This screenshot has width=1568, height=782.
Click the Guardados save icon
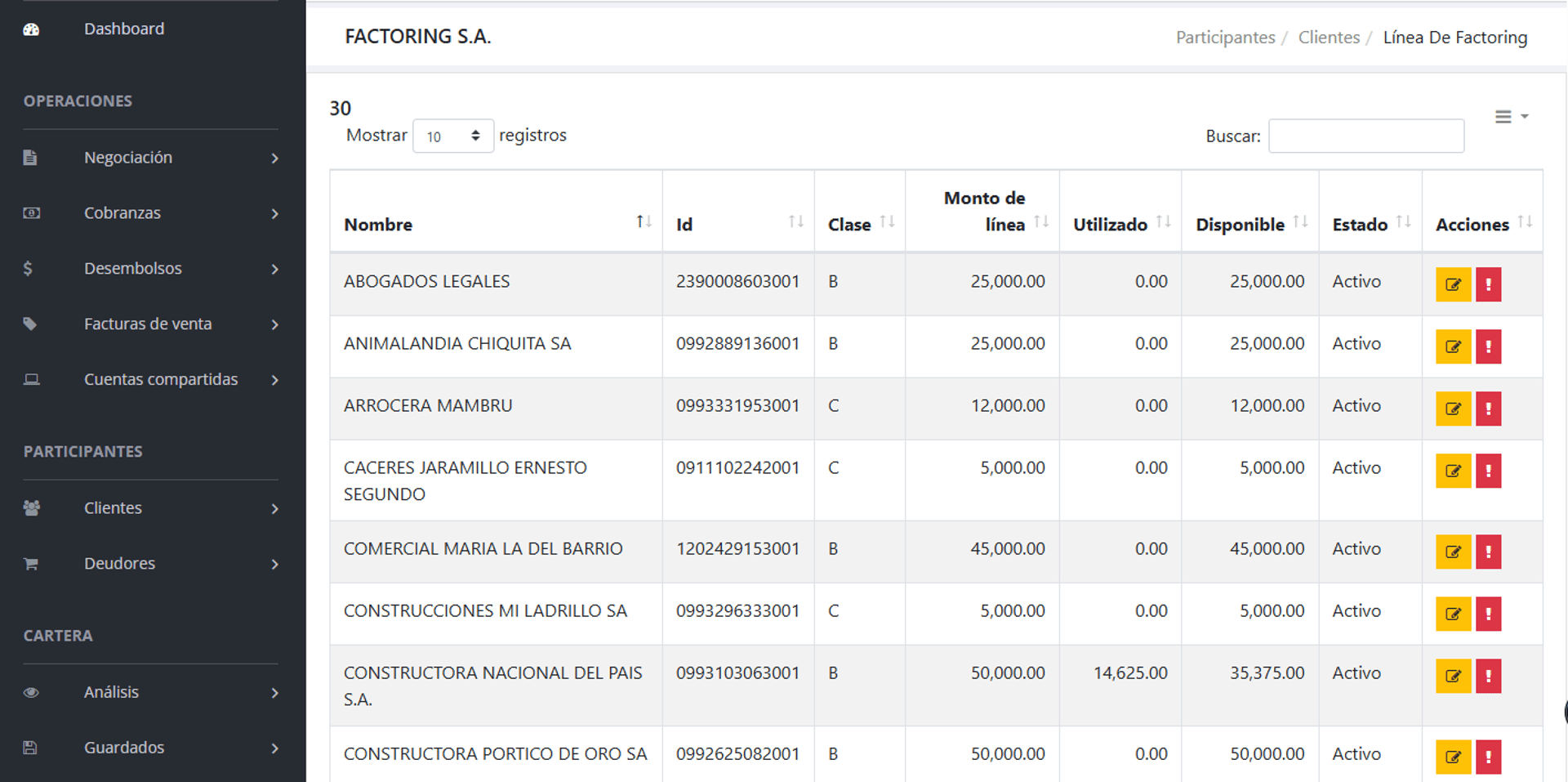point(30,748)
